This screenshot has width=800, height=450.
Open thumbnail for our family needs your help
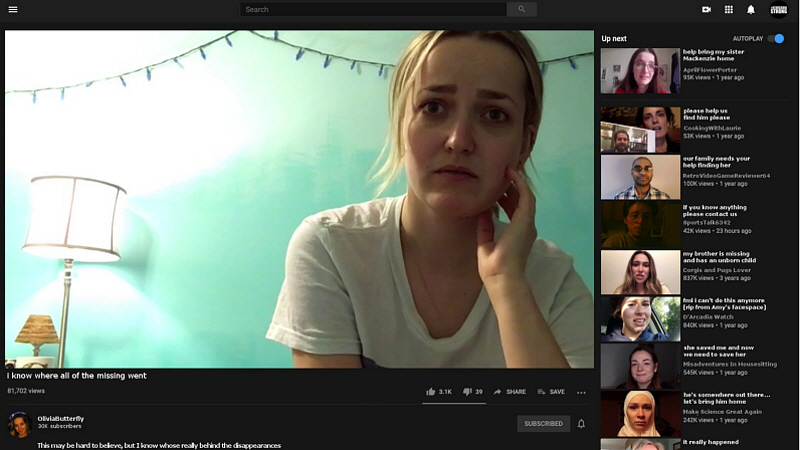(640, 177)
